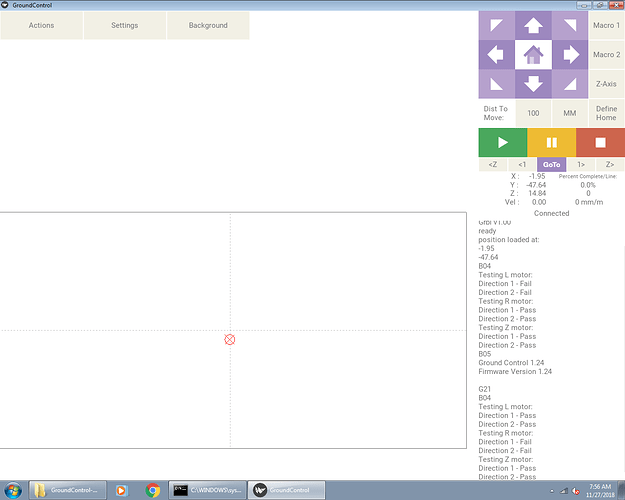Select GroundControl taskbar button
The height and width of the screenshot is (500, 625).
point(286,490)
